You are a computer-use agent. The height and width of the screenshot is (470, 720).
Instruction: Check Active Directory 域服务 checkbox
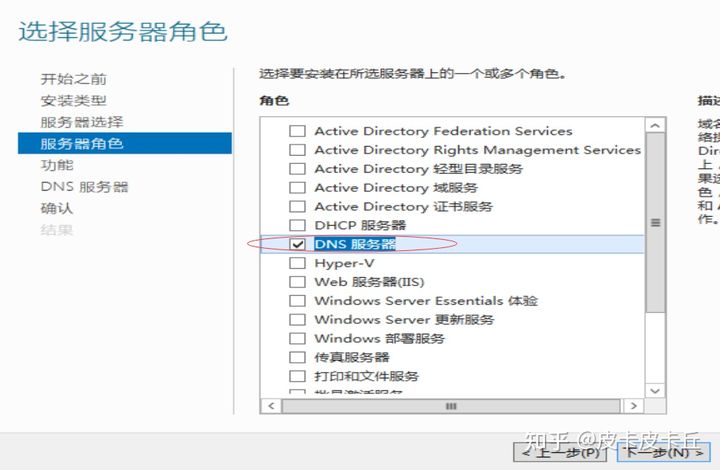tap(297, 188)
